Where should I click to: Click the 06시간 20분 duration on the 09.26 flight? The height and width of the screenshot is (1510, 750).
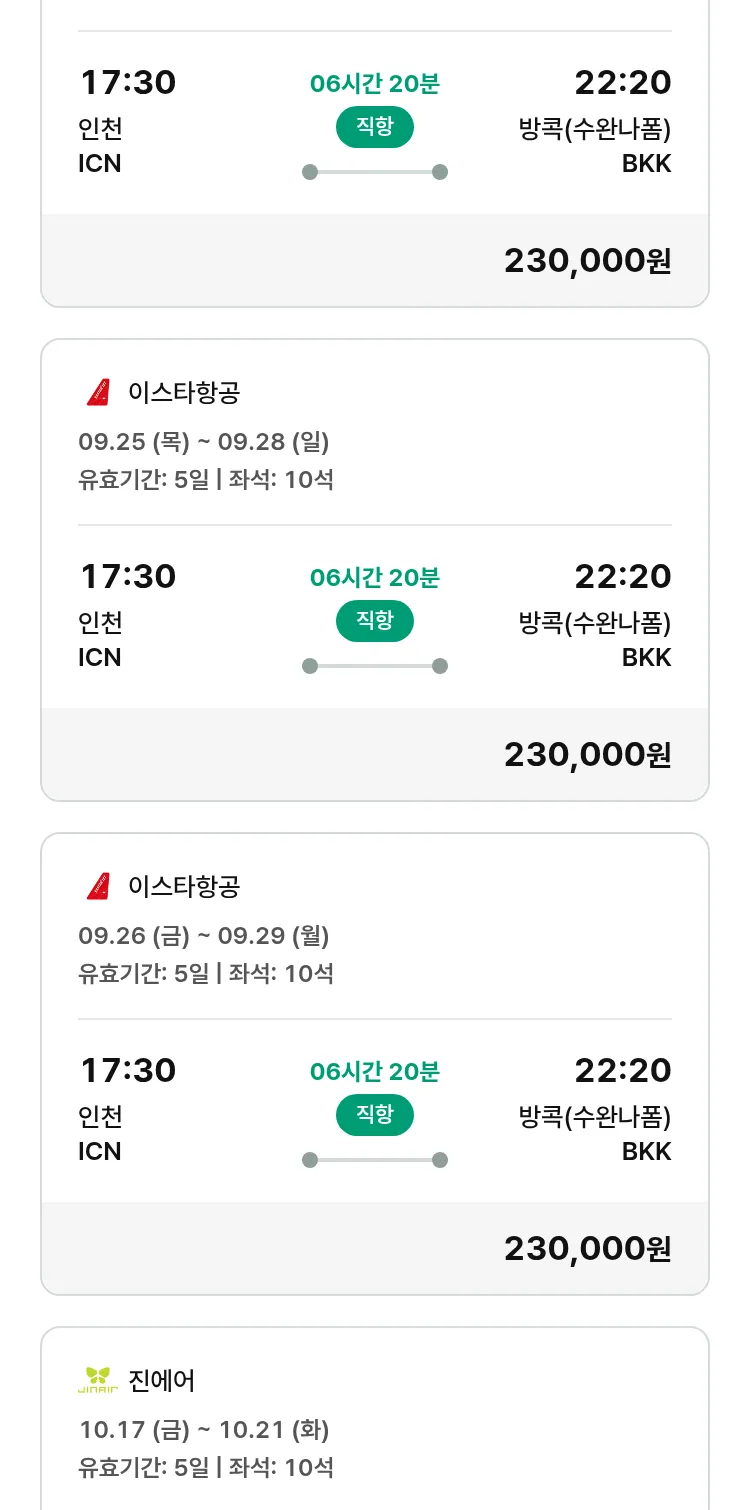pyautogui.click(x=375, y=1072)
